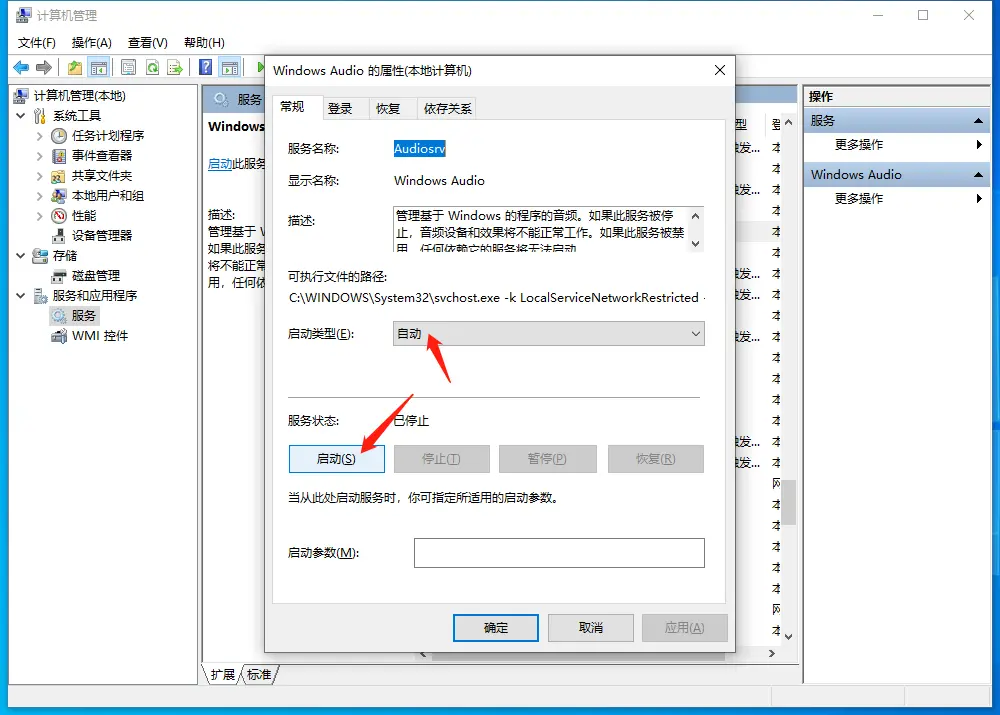Click the blue Help question mark icon
Screen dimensions: 1000x715
(x=205, y=67)
